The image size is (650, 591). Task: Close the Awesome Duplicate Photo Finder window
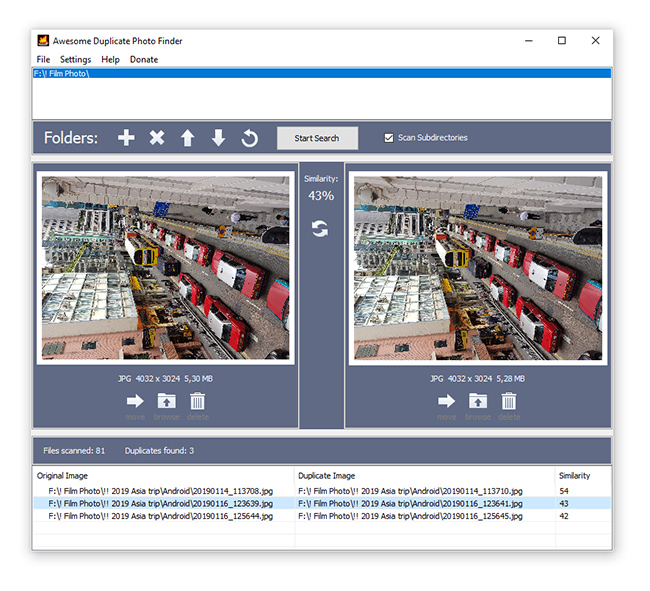pyautogui.click(x=595, y=41)
